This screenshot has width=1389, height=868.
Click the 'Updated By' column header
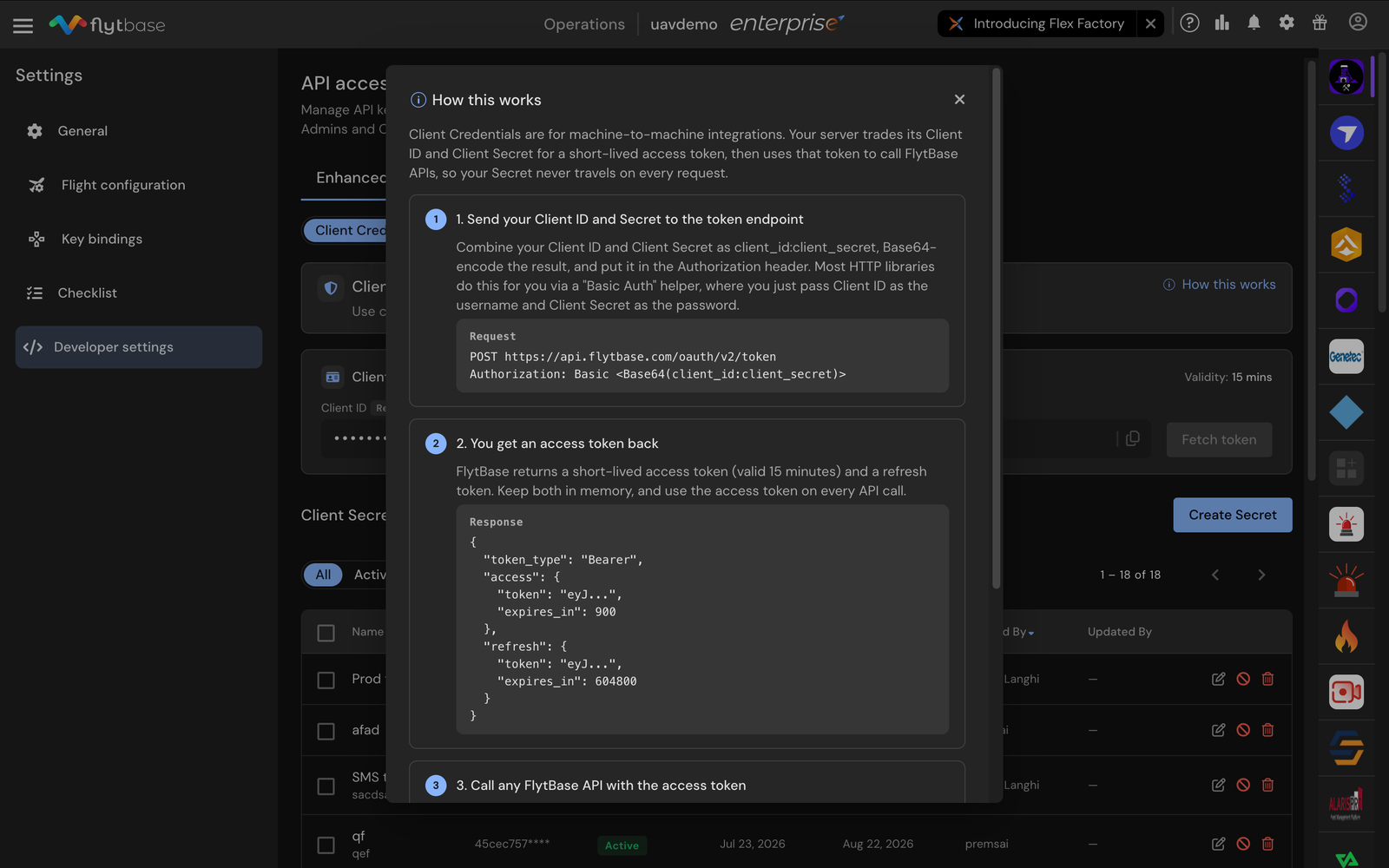pos(1120,632)
